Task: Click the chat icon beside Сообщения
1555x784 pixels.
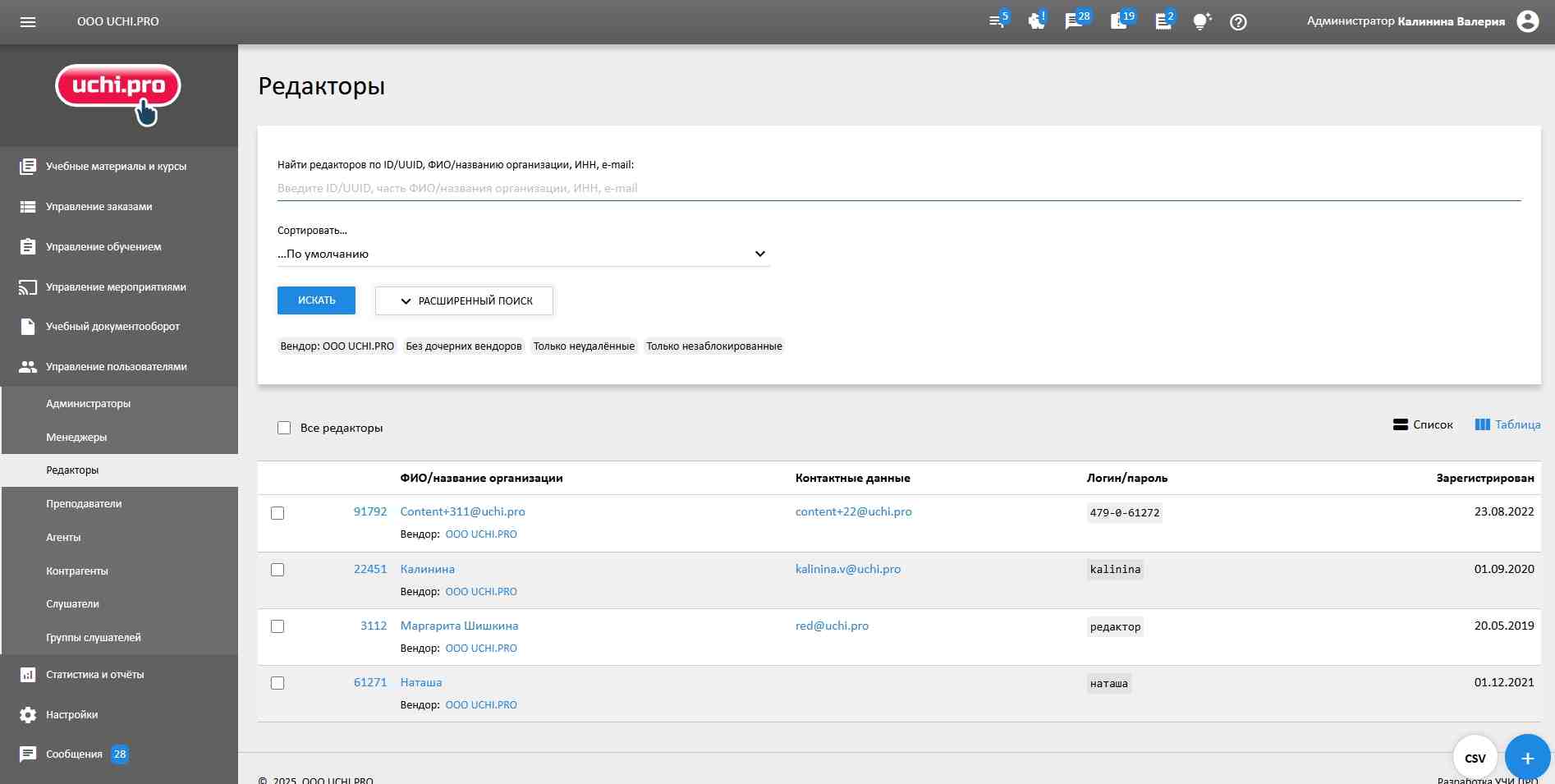Action: tap(28, 754)
